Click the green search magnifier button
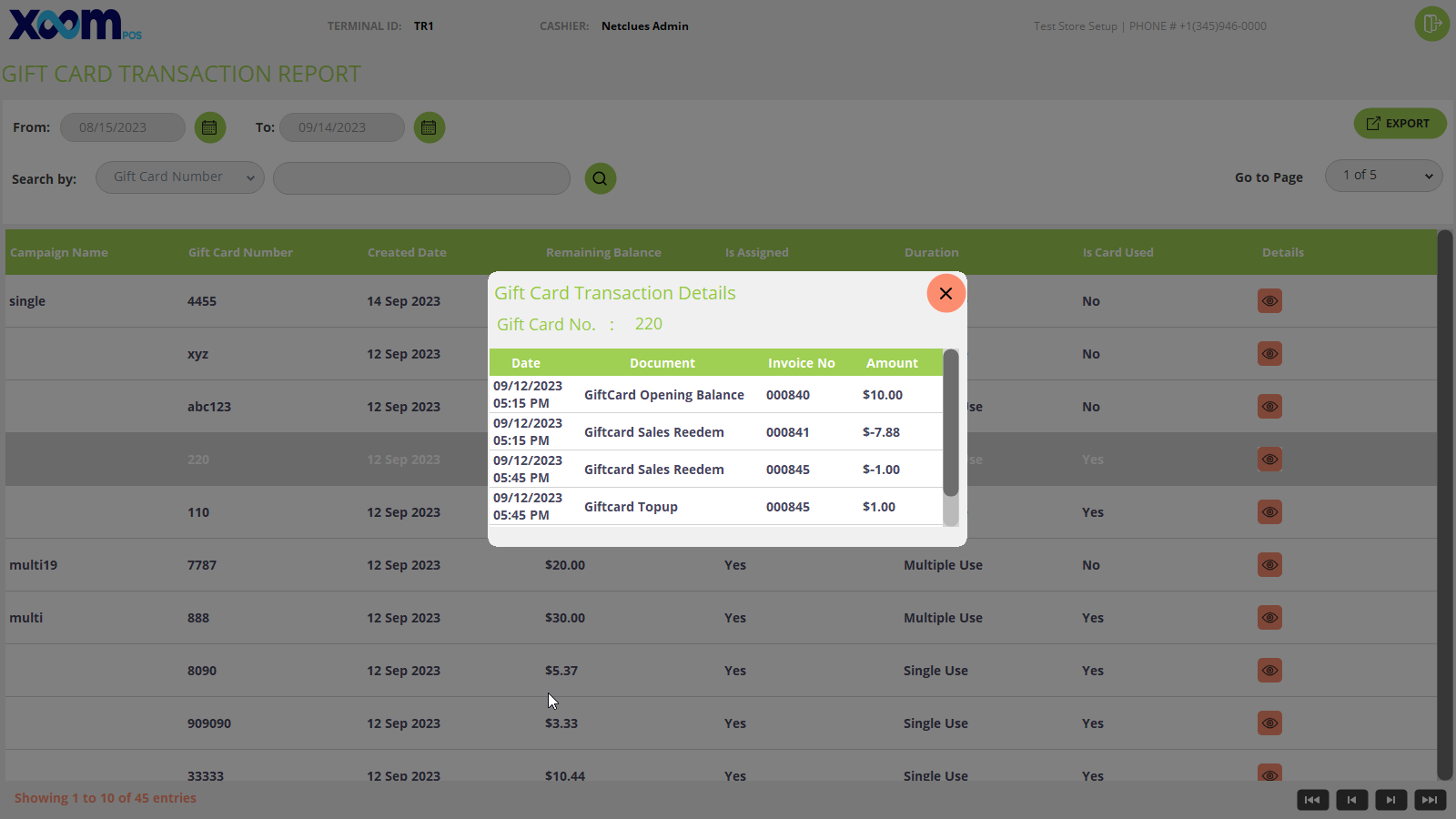This screenshot has width=1456, height=819. click(x=600, y=178)
